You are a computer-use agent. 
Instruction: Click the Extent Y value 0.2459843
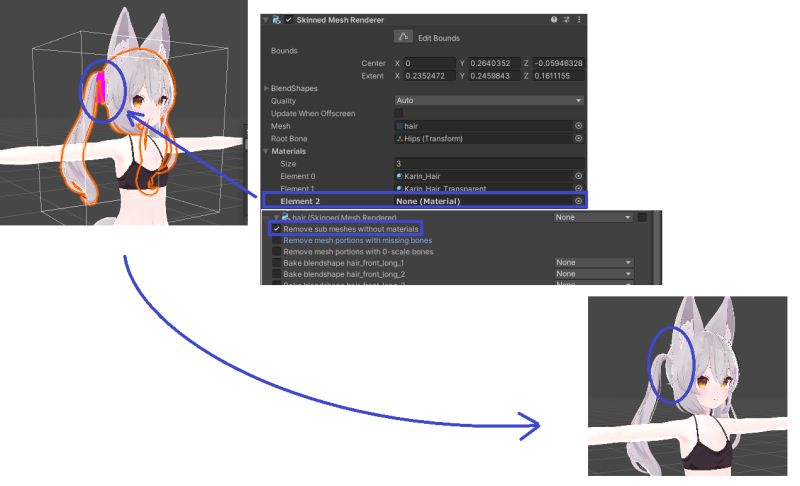tap(494, 76)
